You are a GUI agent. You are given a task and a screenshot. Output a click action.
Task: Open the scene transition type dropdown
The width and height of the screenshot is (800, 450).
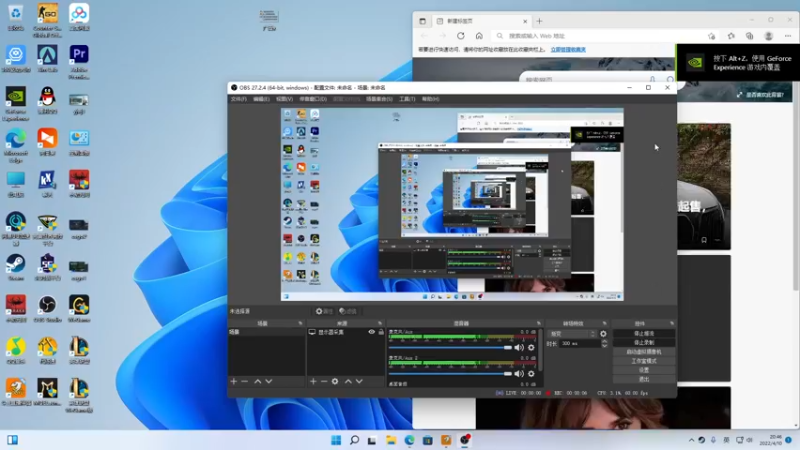point(572,334)
